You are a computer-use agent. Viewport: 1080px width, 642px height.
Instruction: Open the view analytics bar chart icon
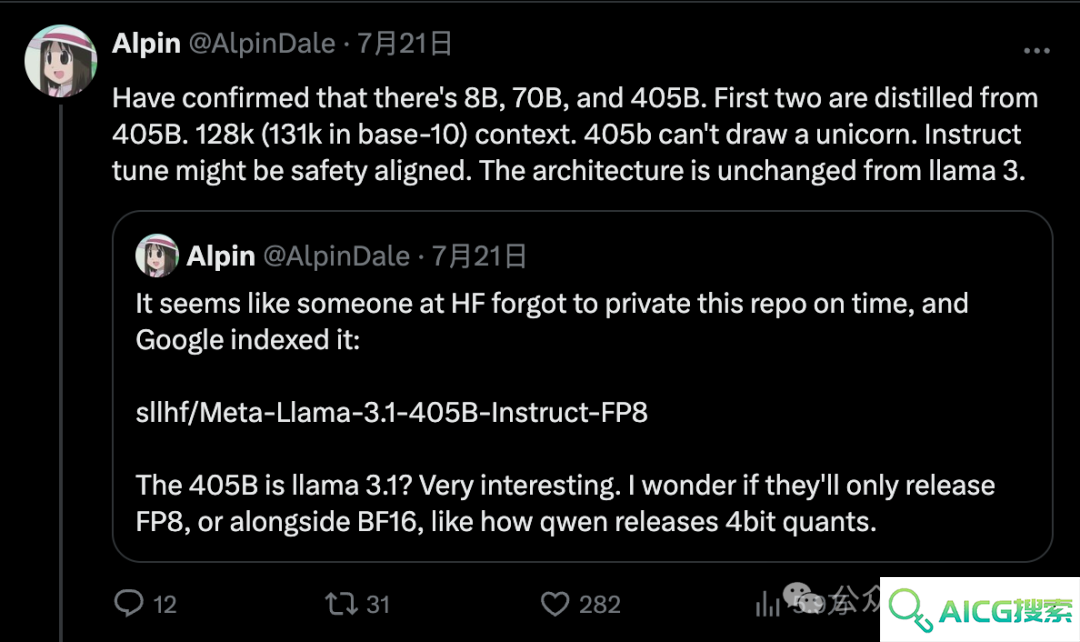coord(767,604)
